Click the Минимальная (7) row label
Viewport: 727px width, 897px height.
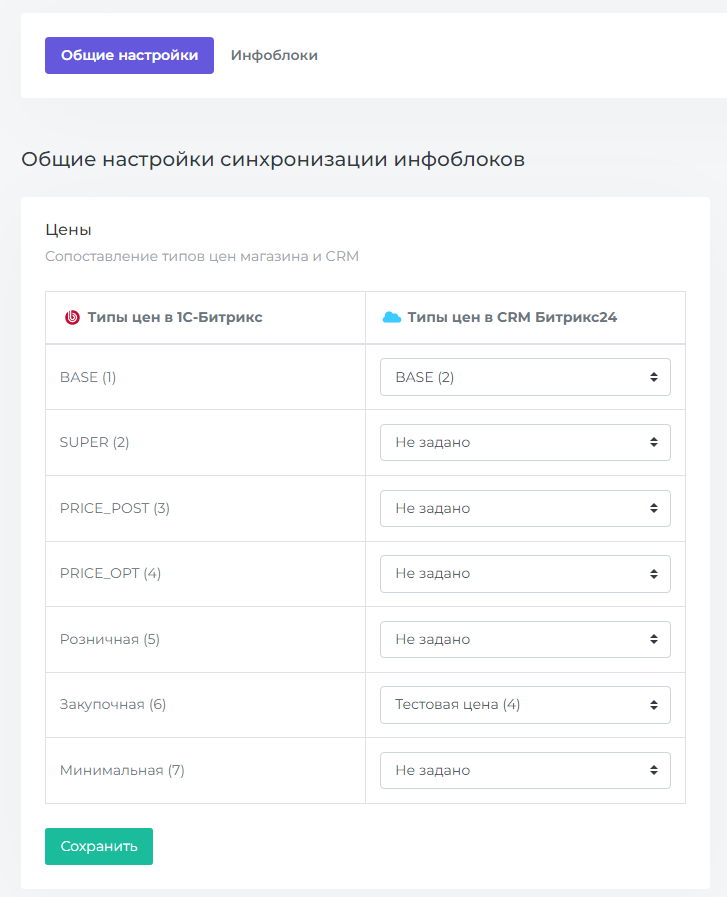click(122, 770)
